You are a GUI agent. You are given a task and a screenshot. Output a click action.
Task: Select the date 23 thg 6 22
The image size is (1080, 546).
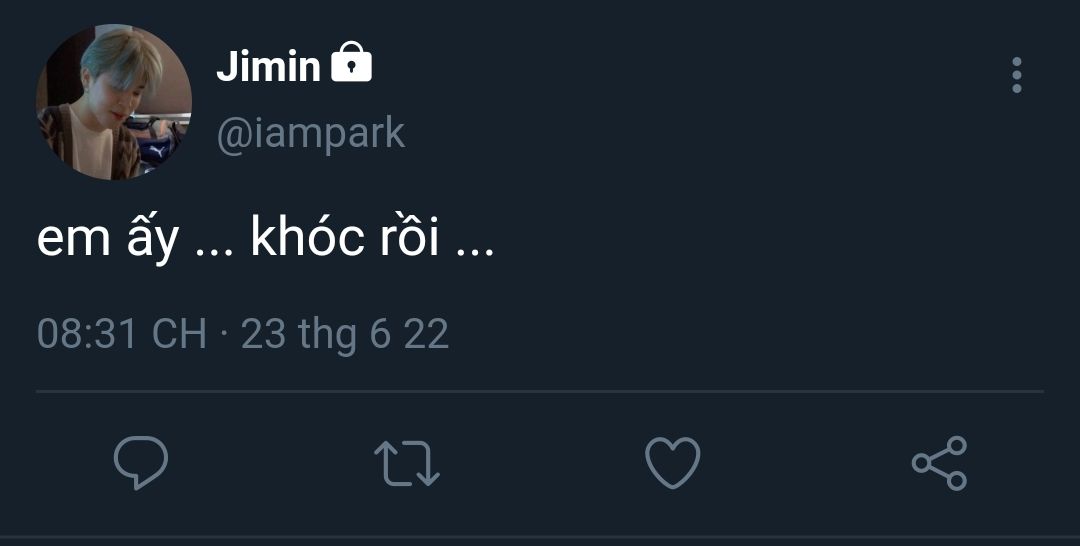pos(344,334)
